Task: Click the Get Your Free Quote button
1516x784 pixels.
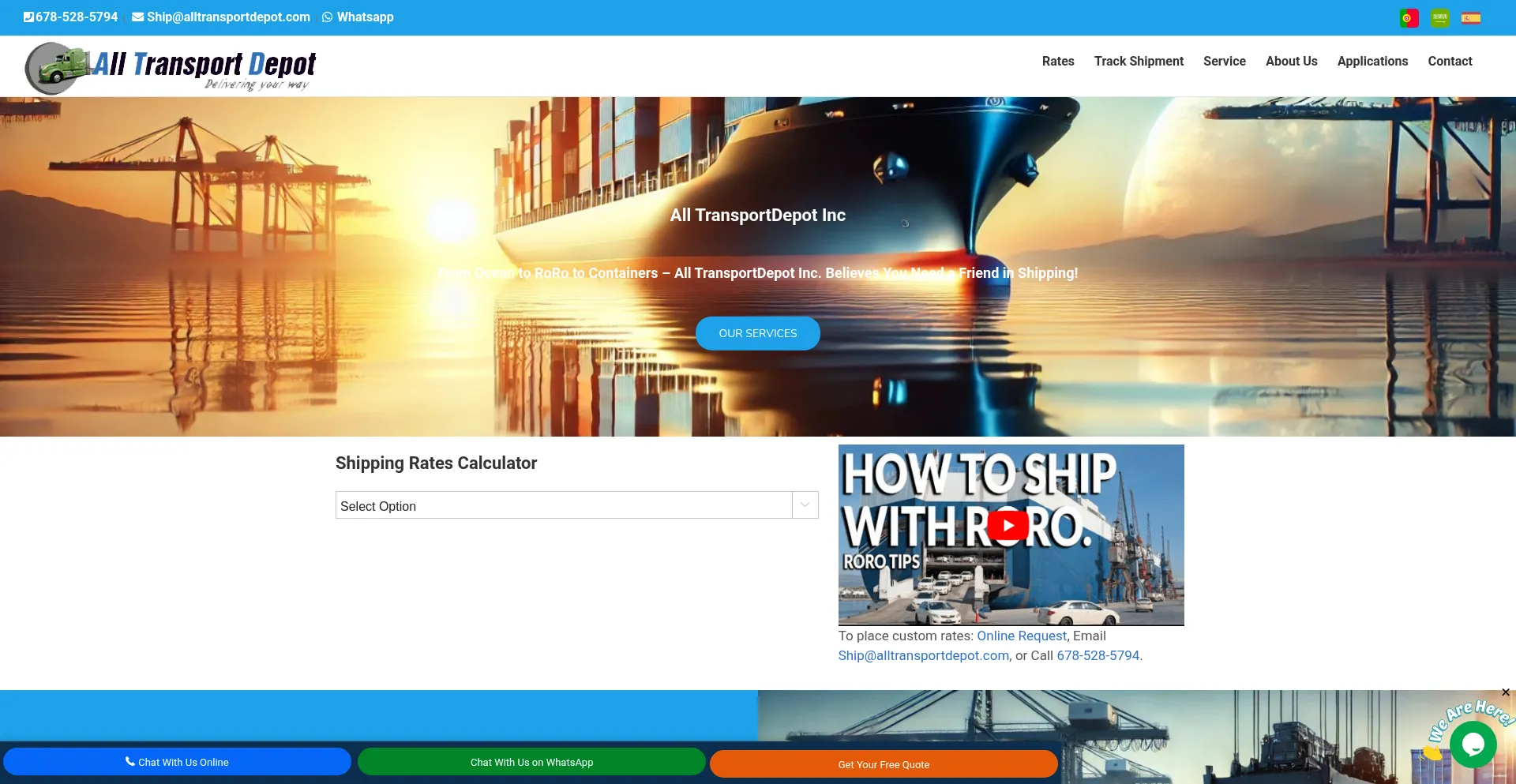Action: click(884, 764)
